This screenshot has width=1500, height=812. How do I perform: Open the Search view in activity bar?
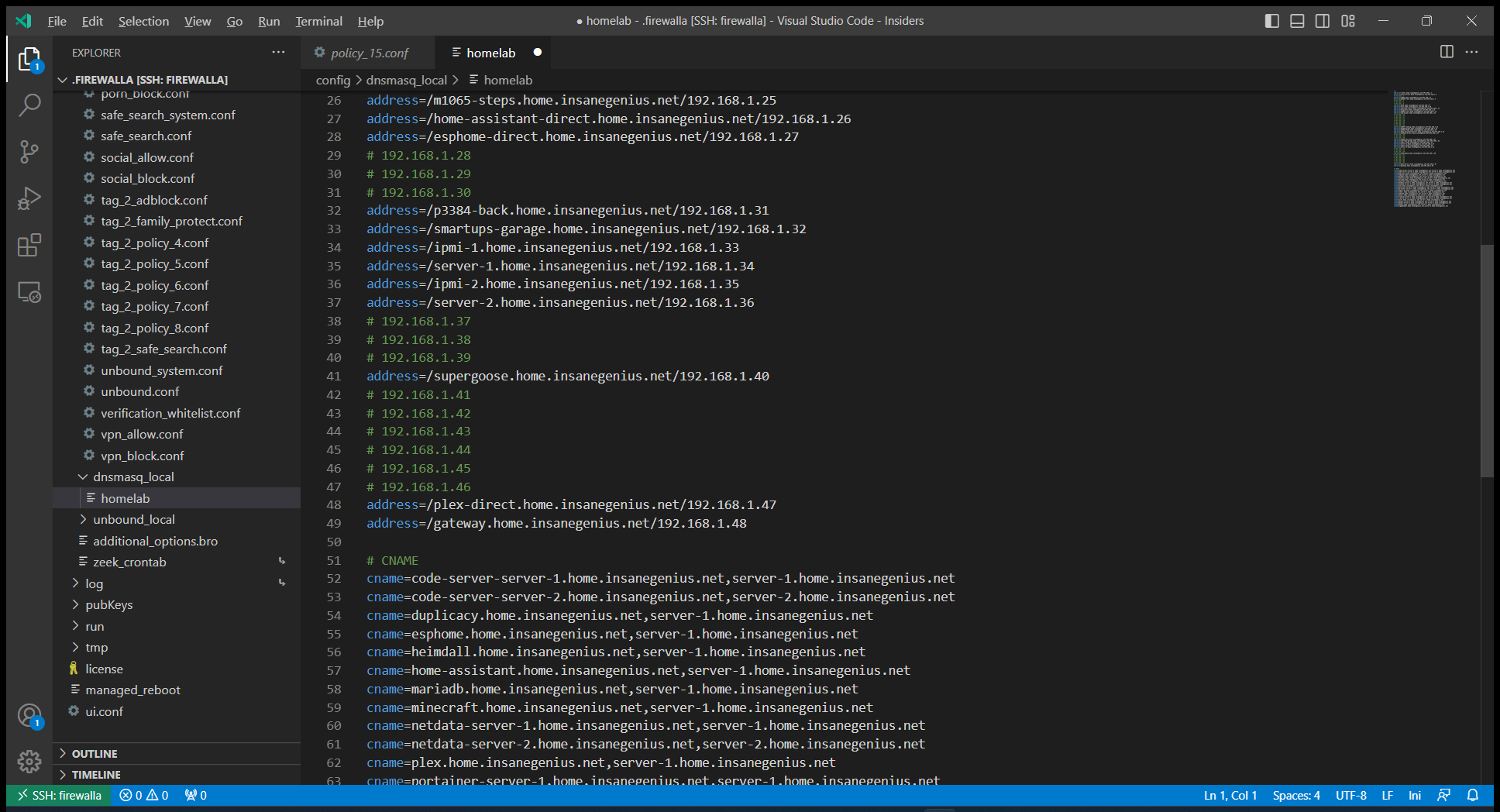tap(29, 105)
